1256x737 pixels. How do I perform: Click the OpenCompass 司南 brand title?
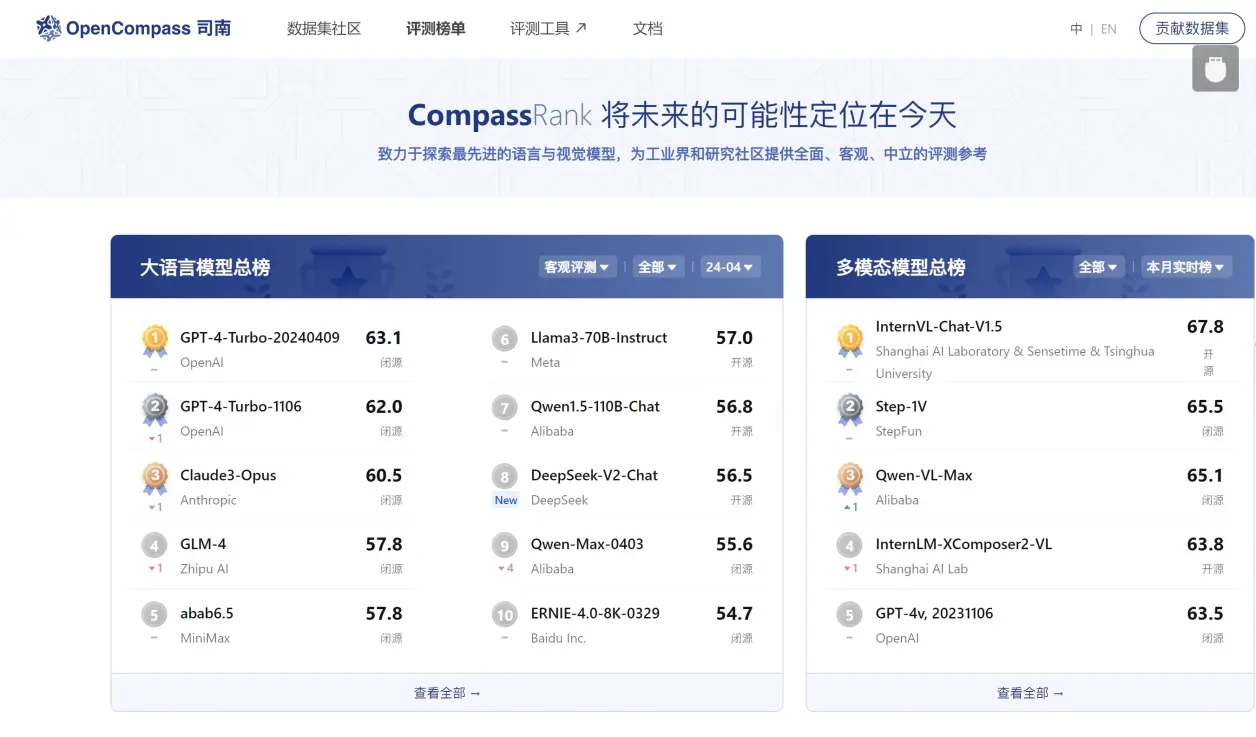149,28
